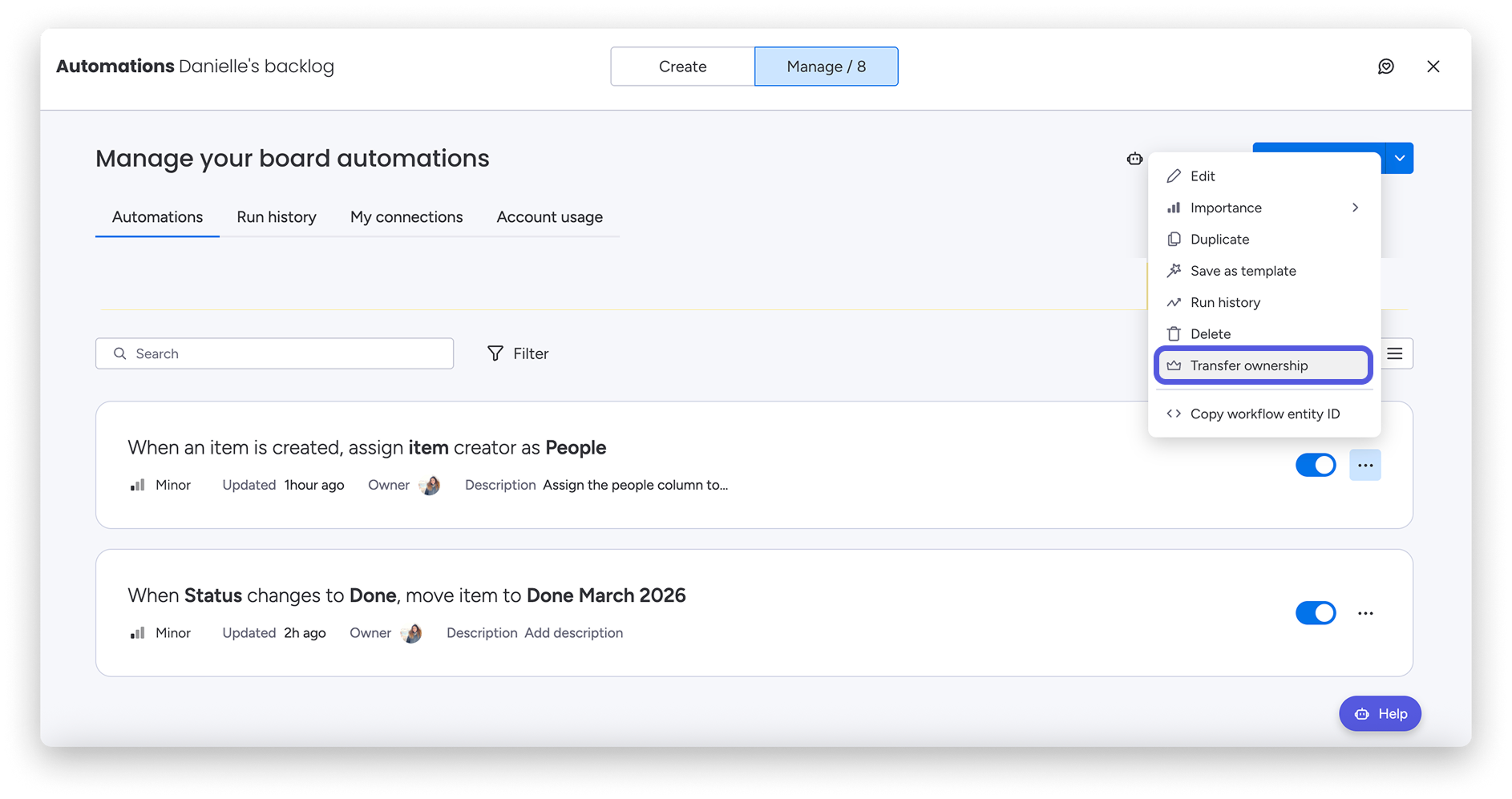
Task: Open the My connections tab
Action: pos(406,217)
